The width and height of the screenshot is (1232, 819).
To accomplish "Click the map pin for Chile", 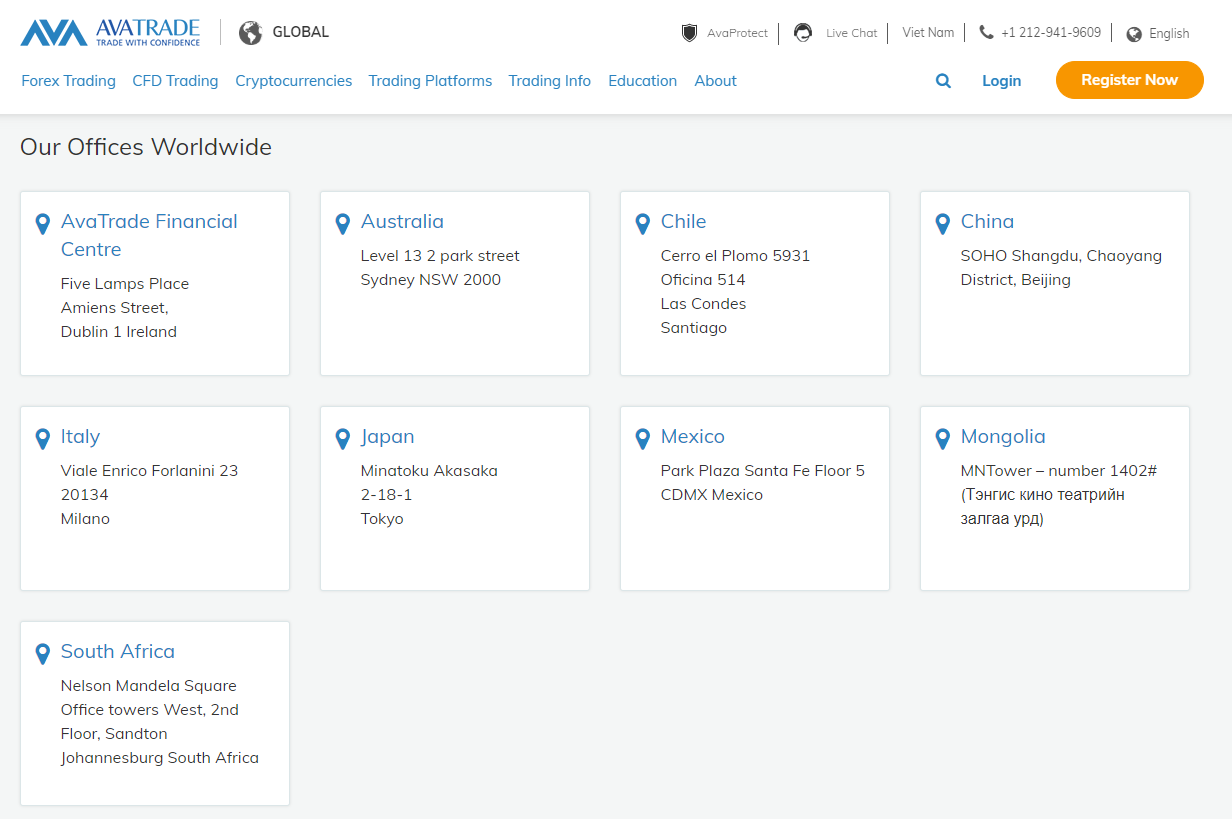I will pos(642,224).
